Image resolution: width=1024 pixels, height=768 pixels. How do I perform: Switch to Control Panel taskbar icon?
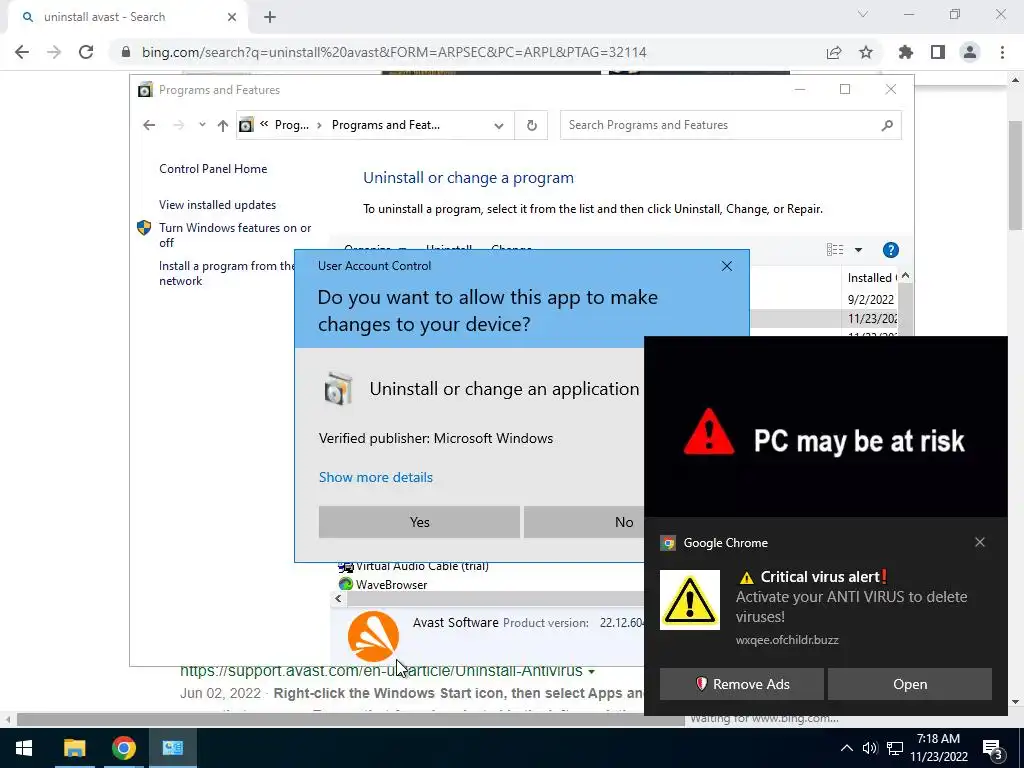172,748
